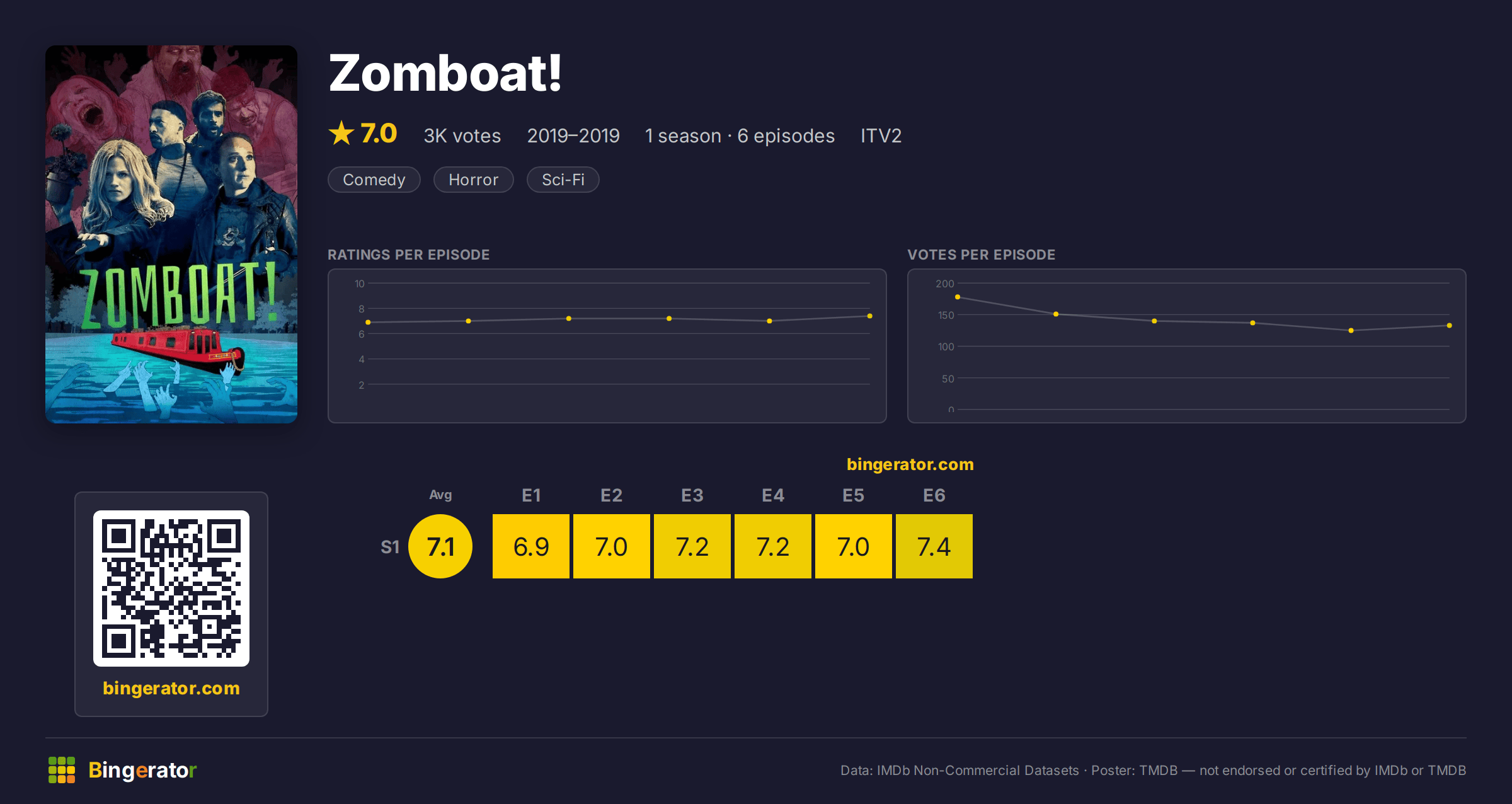Select episode E3 rating tile
1512x804 pixels.
point(692,546)
